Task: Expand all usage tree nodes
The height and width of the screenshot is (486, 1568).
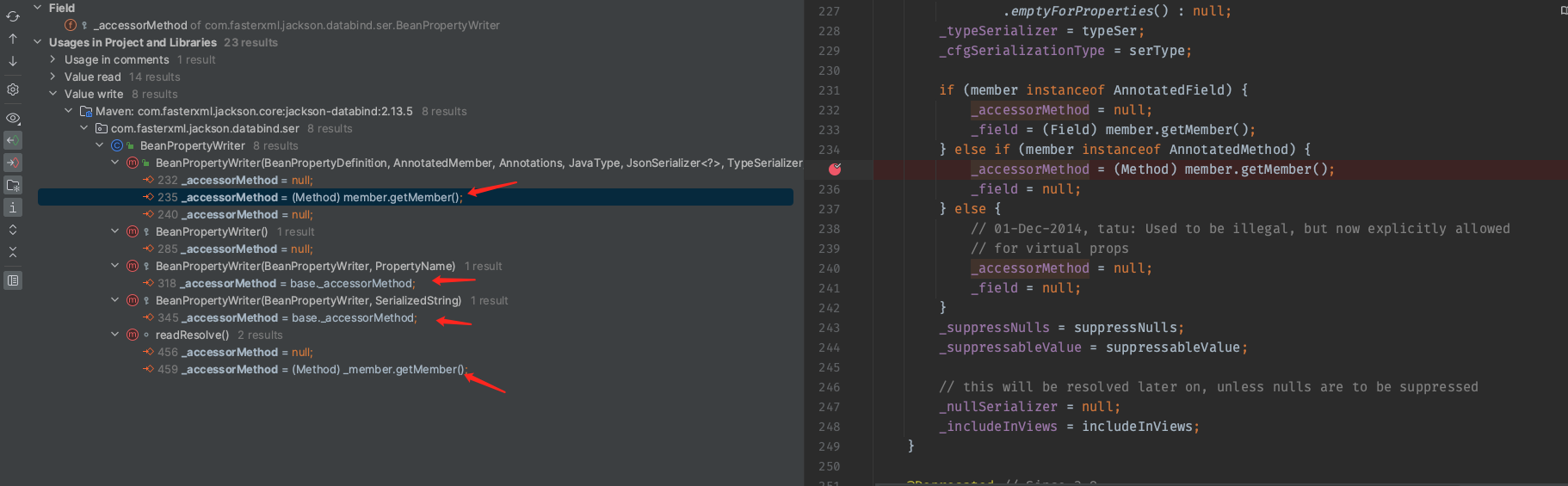Action: click(13, 230)
